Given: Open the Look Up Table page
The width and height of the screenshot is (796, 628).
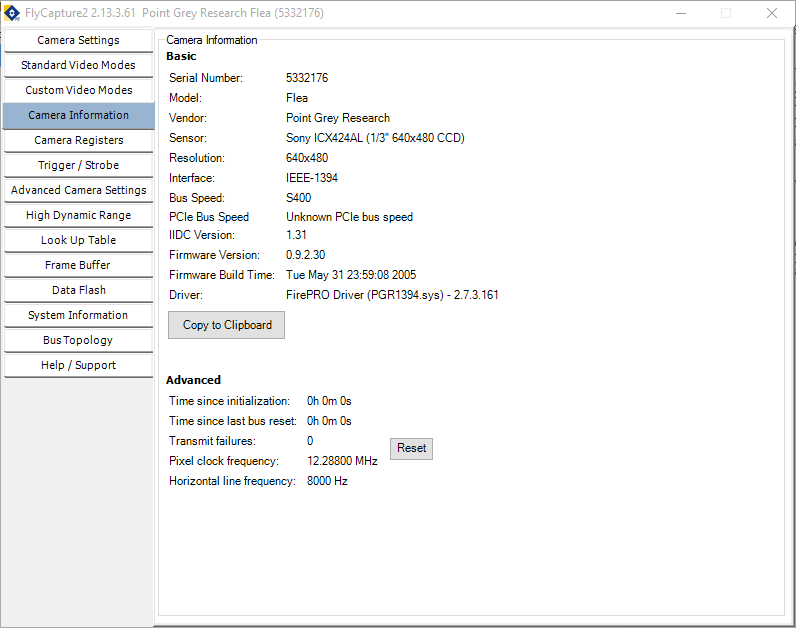Looking at the screenshot, I should 78,240.
